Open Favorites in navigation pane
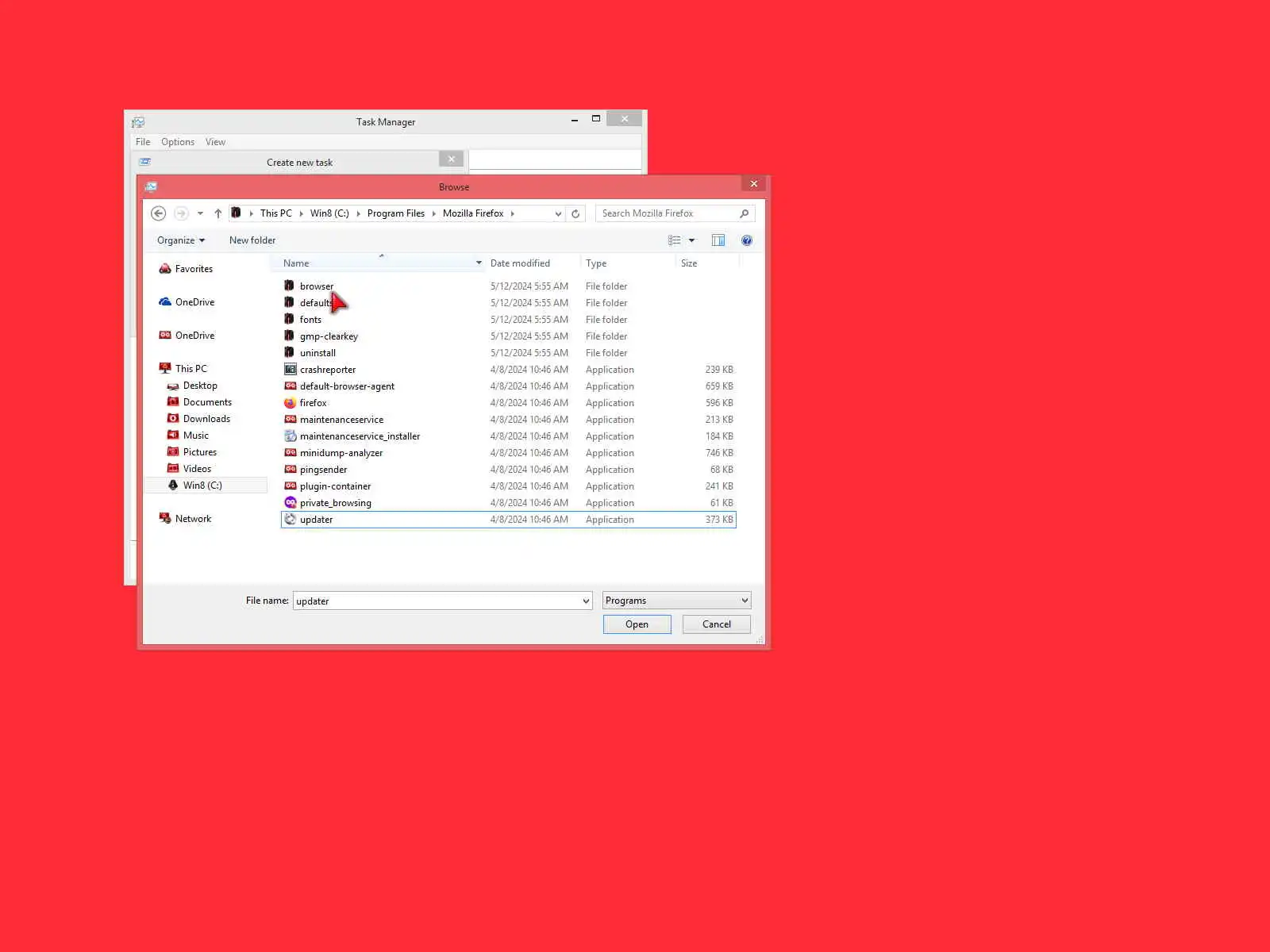This screenshot has width=1270, height=952. tap(194, 269)
